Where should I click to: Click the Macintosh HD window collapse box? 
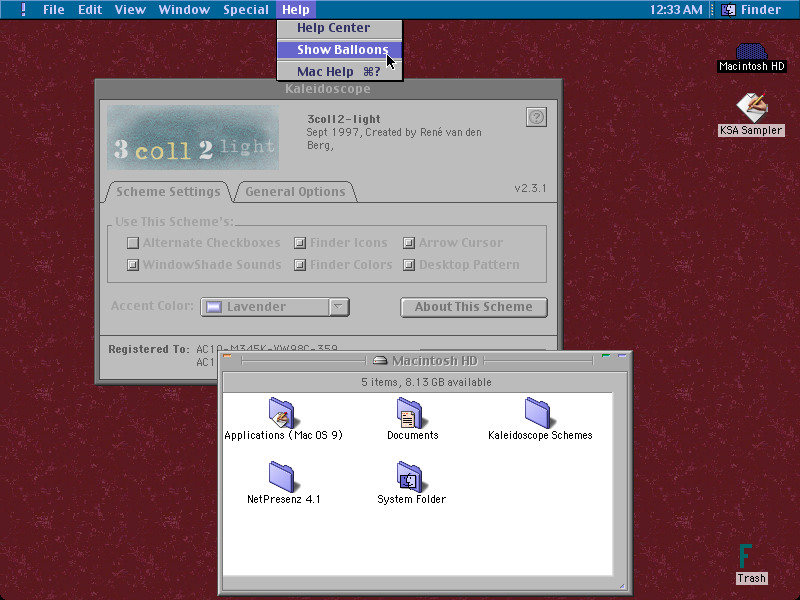pos(622,355)
